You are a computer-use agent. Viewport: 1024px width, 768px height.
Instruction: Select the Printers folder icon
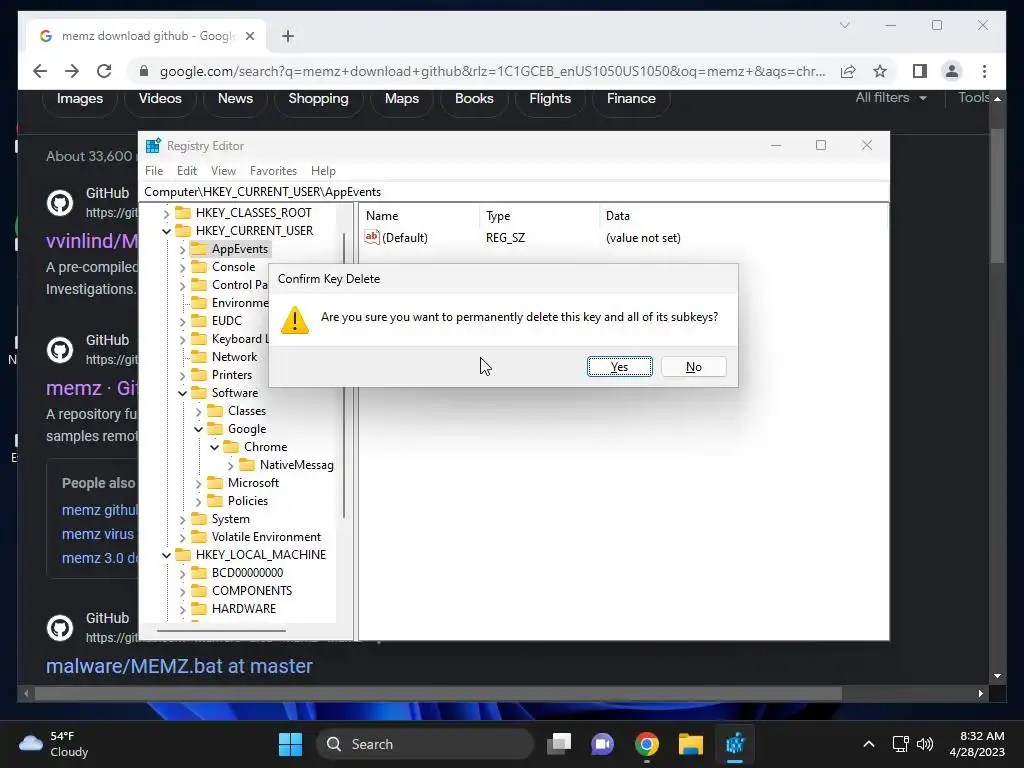coord(199,375)
